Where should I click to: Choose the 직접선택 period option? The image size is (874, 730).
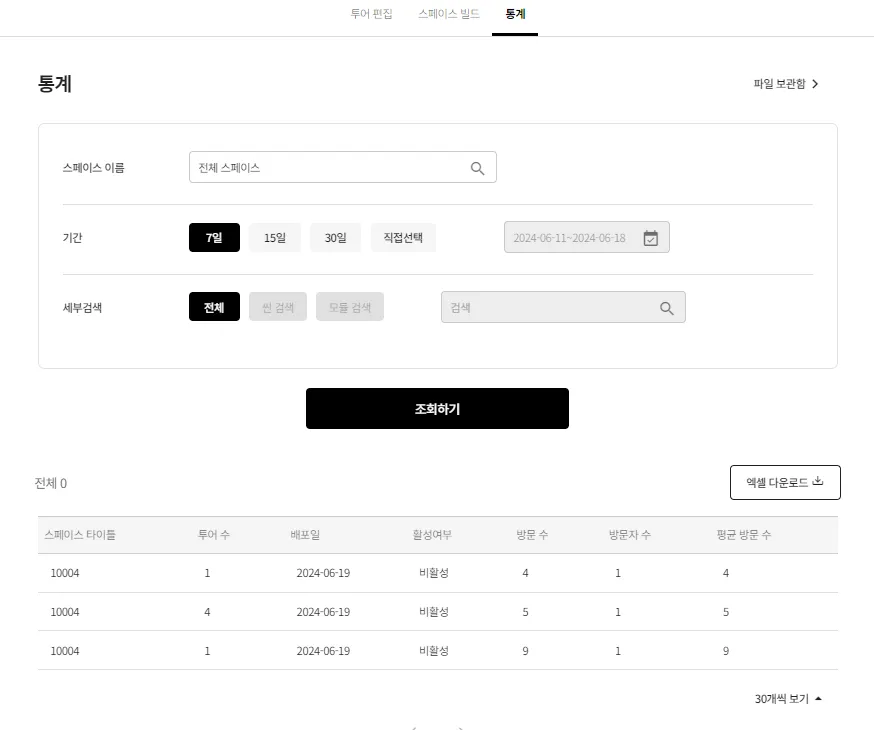click(403, 237)
